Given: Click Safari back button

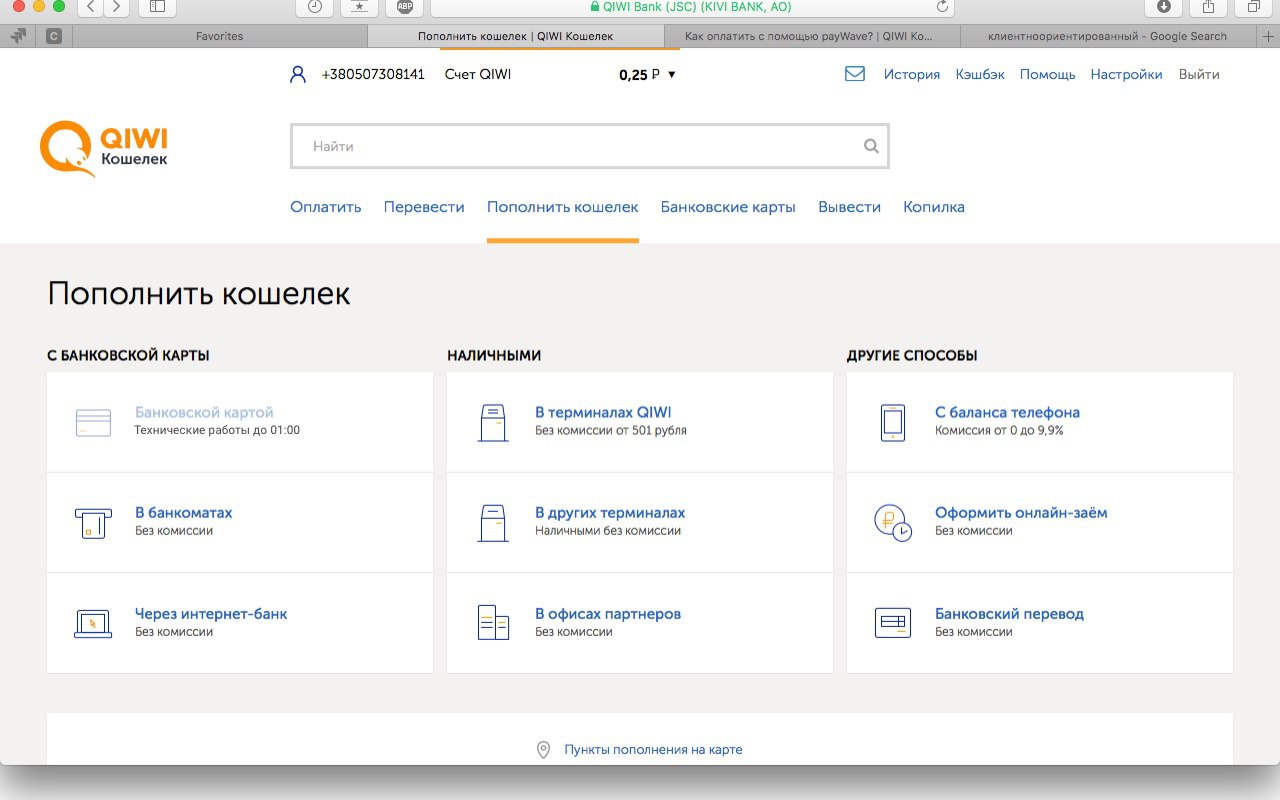Looking at the screenshot, I should pos(90,7).
